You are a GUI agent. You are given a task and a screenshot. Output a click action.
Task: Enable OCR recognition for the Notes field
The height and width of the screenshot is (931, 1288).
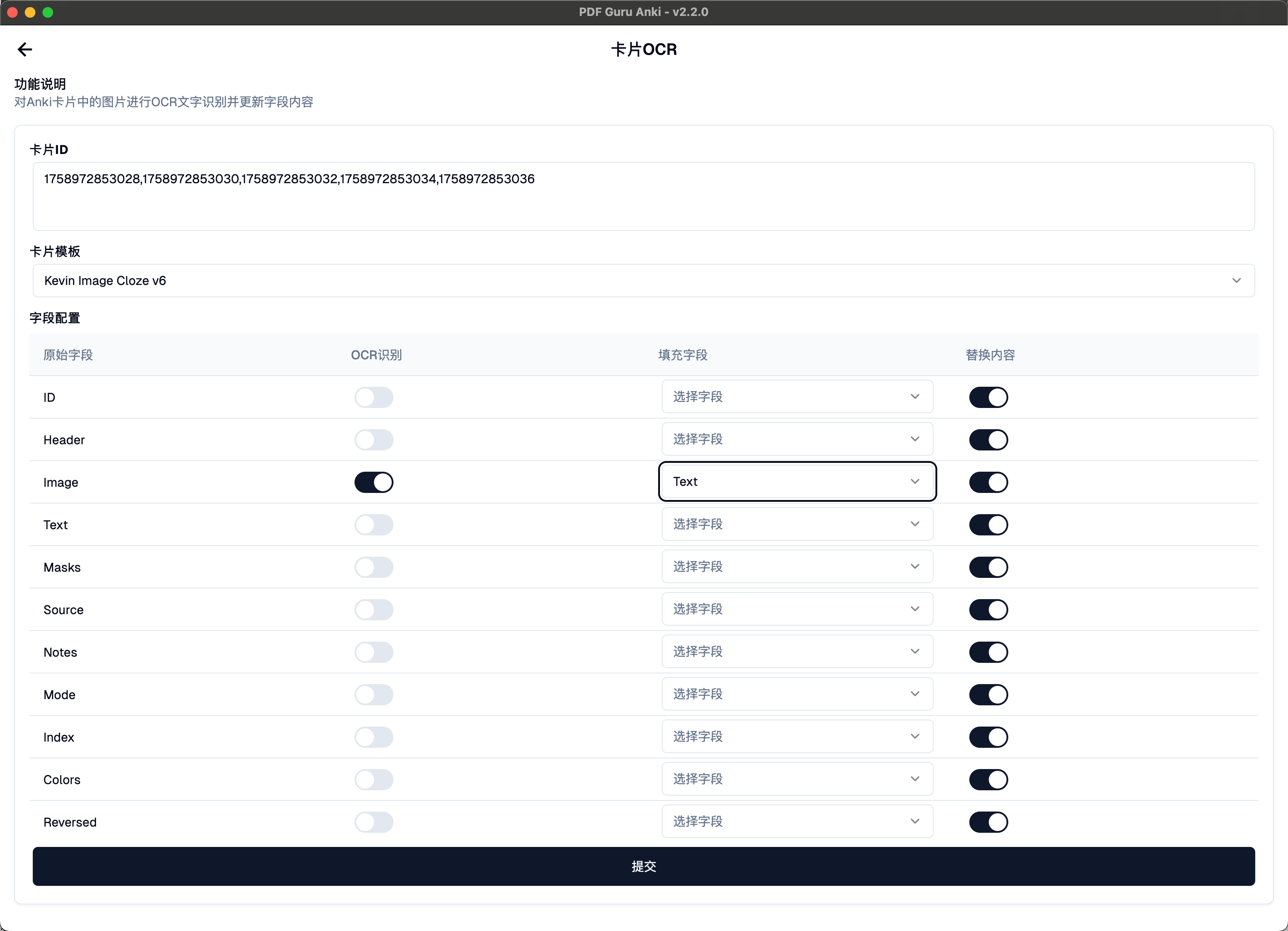tap(374, 652)
